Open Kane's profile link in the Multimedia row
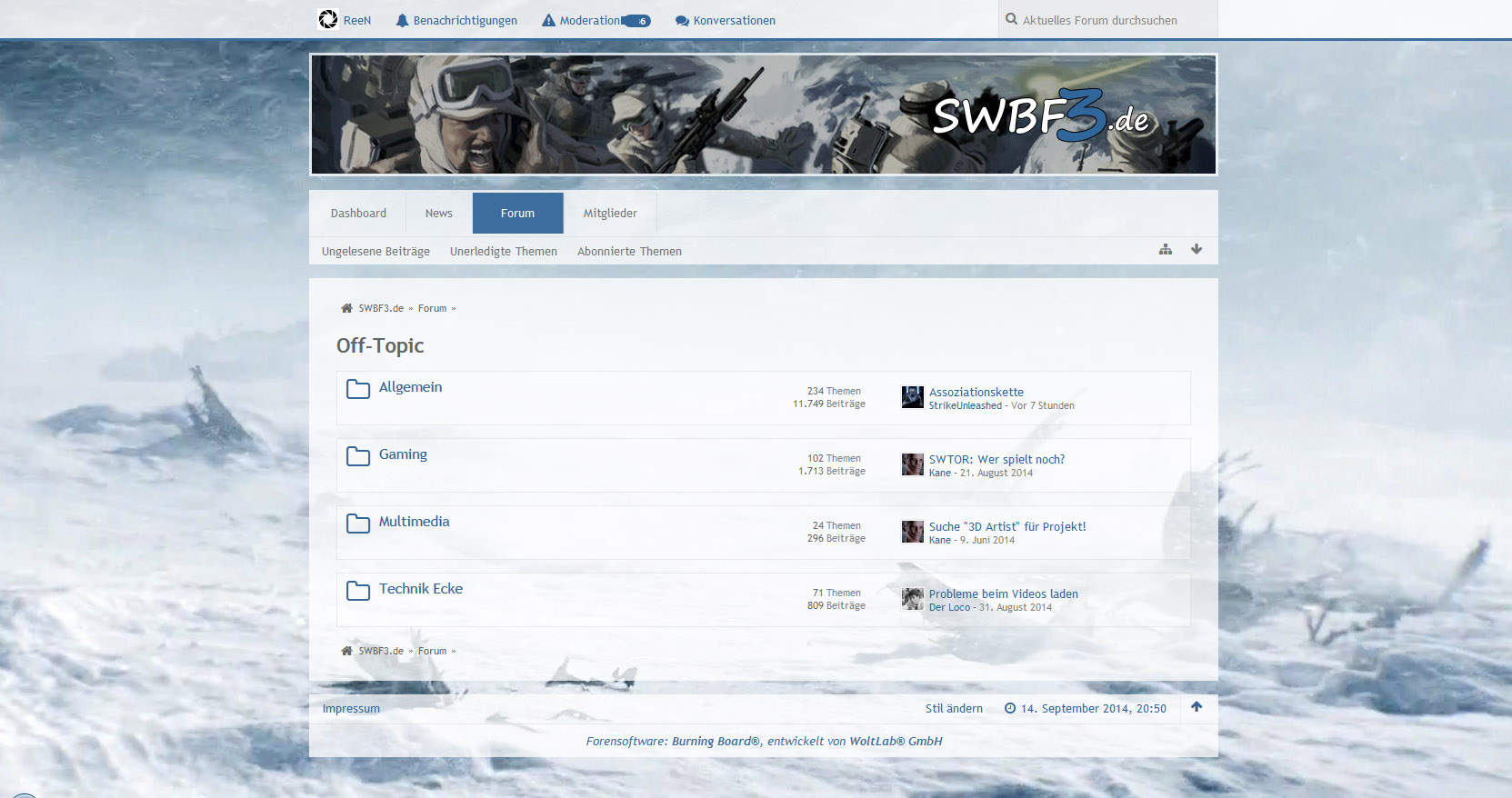This screenshot has width=1512, height=798. (x=940, y=541)
